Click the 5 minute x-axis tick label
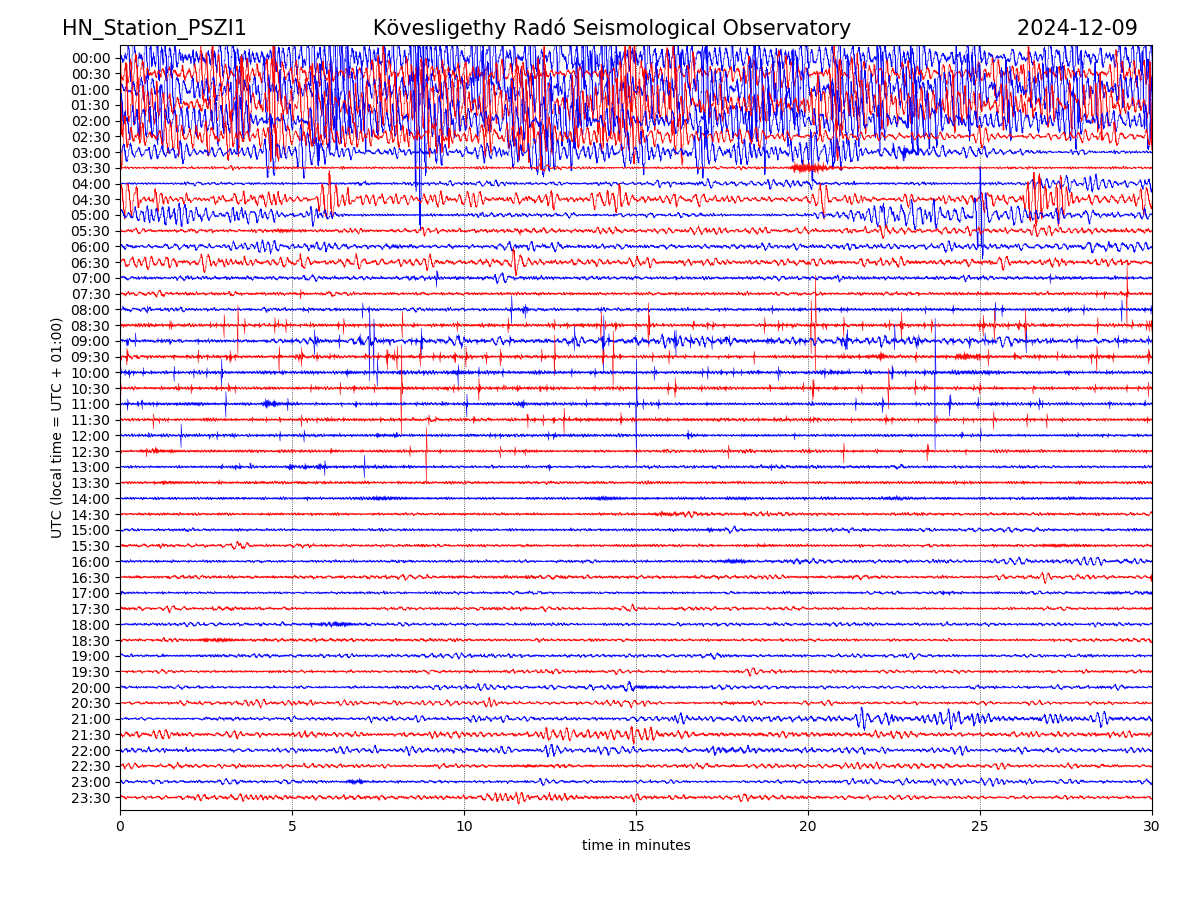 pos(292,827)
